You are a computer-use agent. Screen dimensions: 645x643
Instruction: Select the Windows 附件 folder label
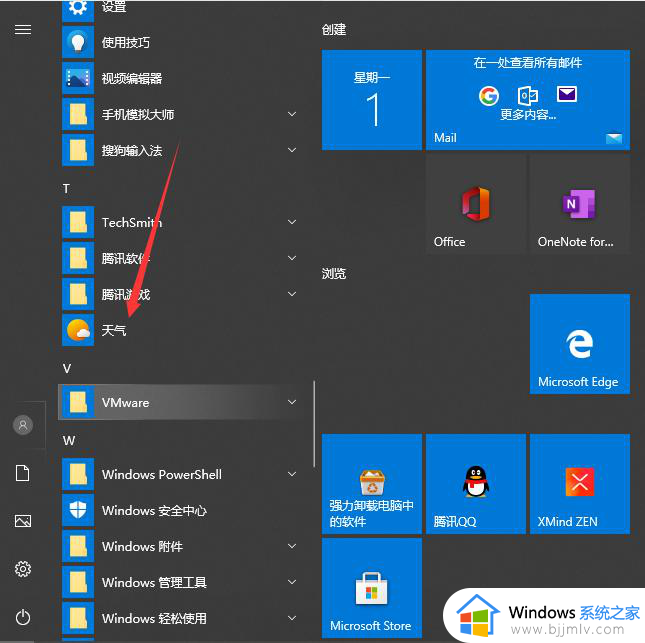142,546
